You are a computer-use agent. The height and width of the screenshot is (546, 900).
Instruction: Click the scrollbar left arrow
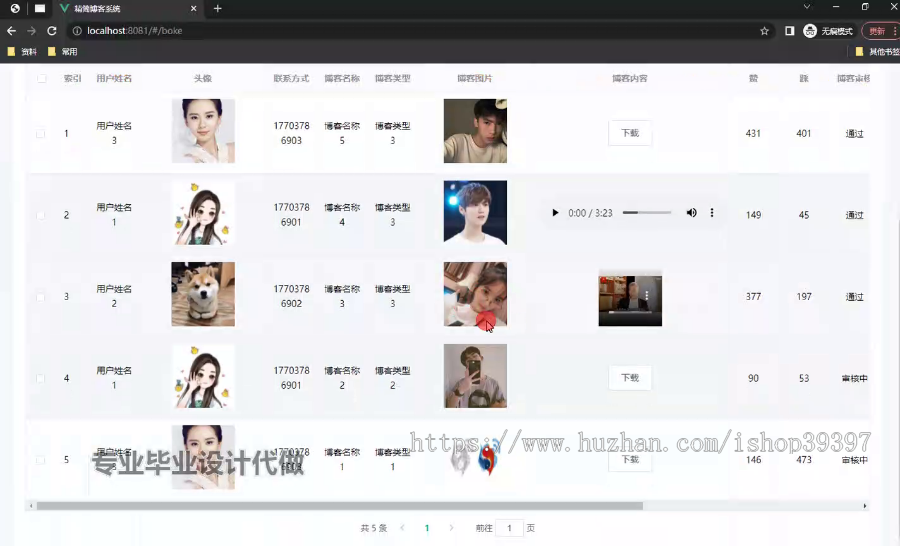tap(31, 506)
